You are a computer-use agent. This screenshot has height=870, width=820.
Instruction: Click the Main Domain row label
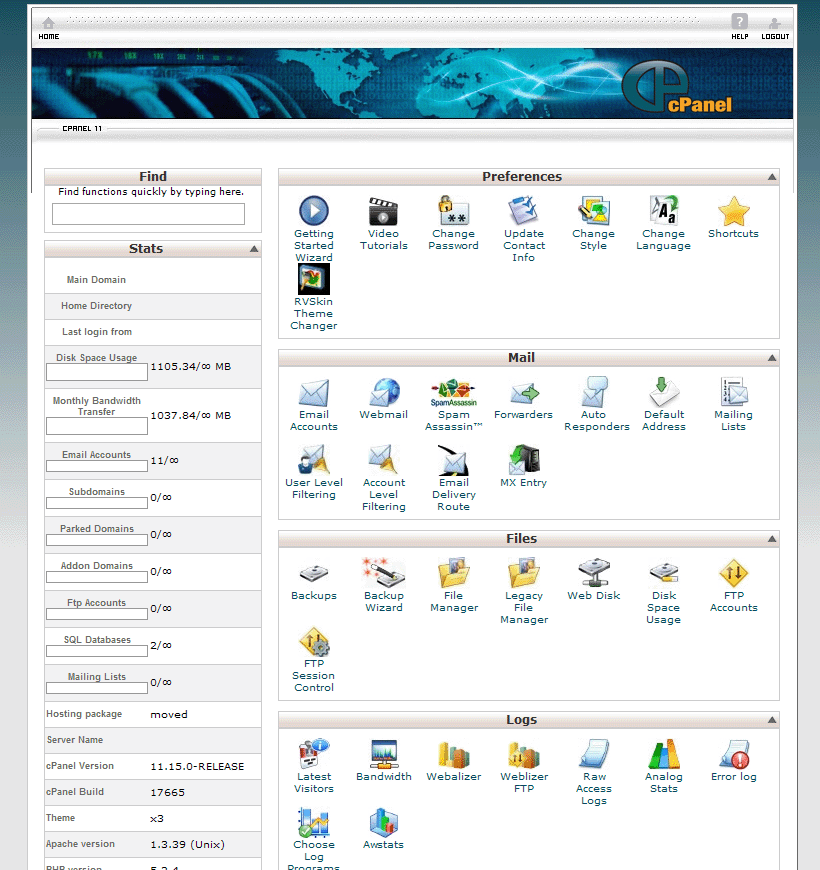(x=96, y=280)
